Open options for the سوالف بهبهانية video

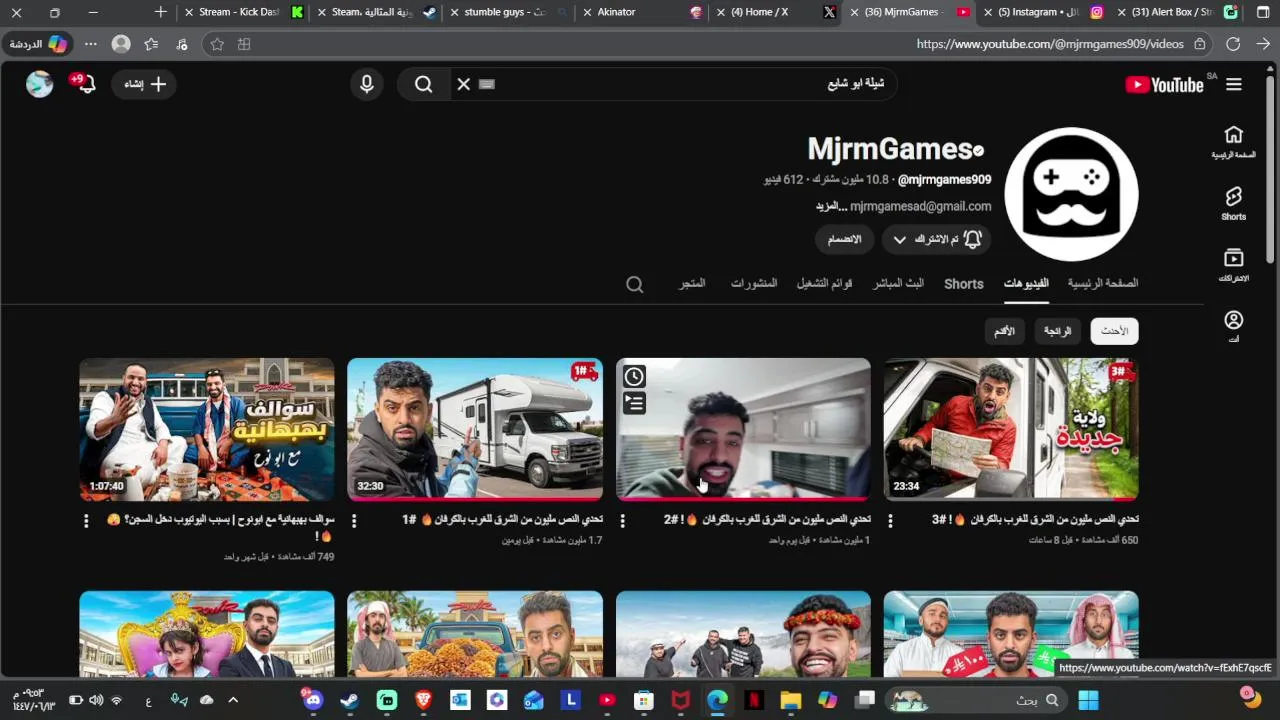[86, 521]
